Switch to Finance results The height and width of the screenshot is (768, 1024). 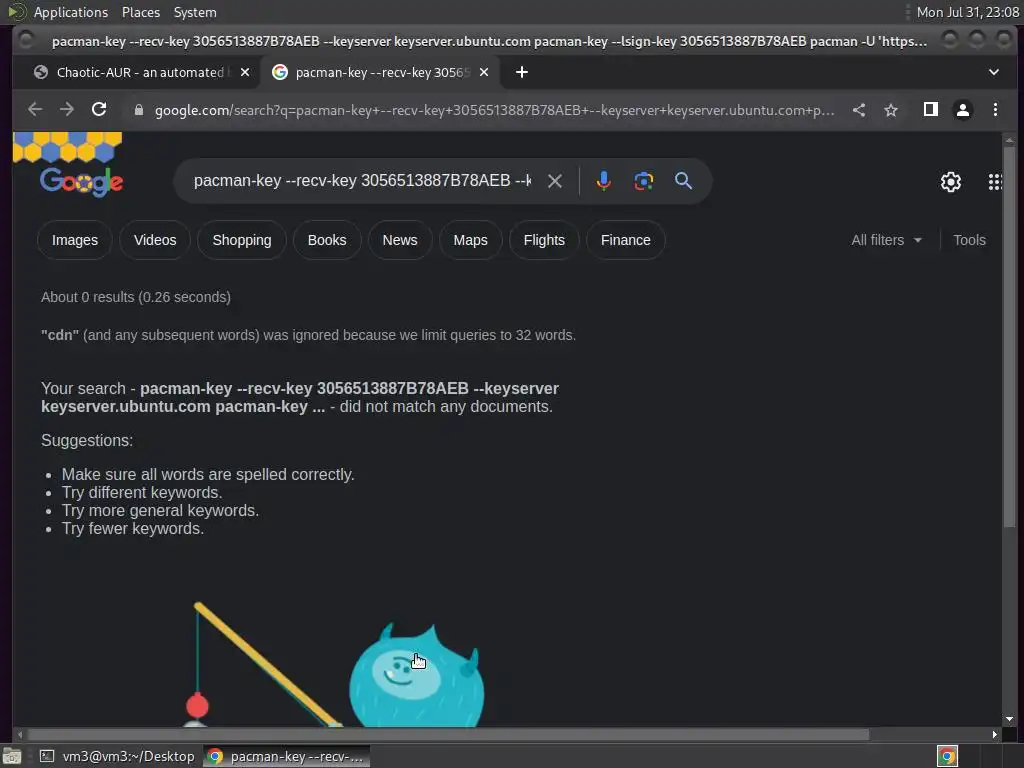click(x=626, y=240)
